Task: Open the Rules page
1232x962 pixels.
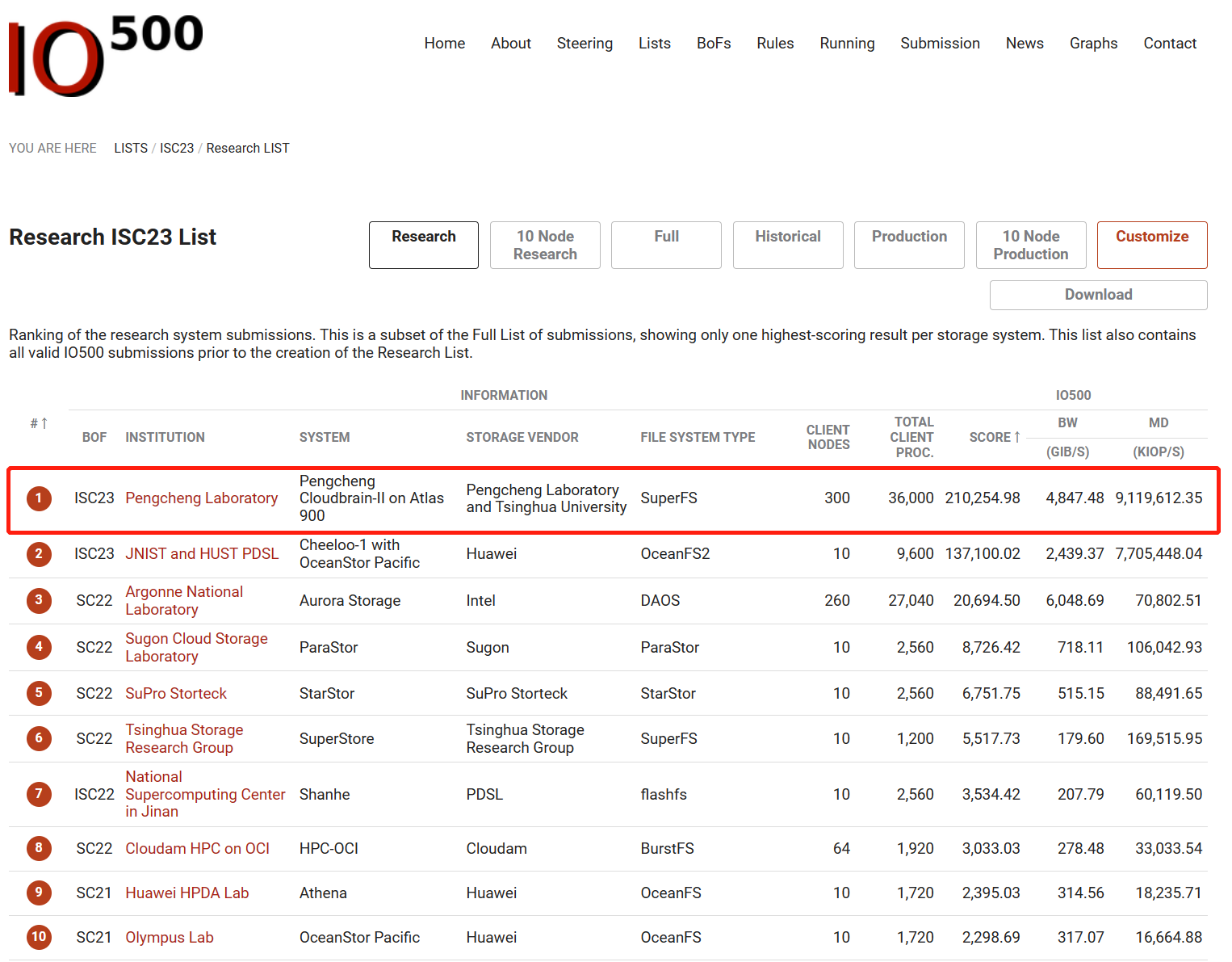Action: pyautogui.click(x=775, y=44)
